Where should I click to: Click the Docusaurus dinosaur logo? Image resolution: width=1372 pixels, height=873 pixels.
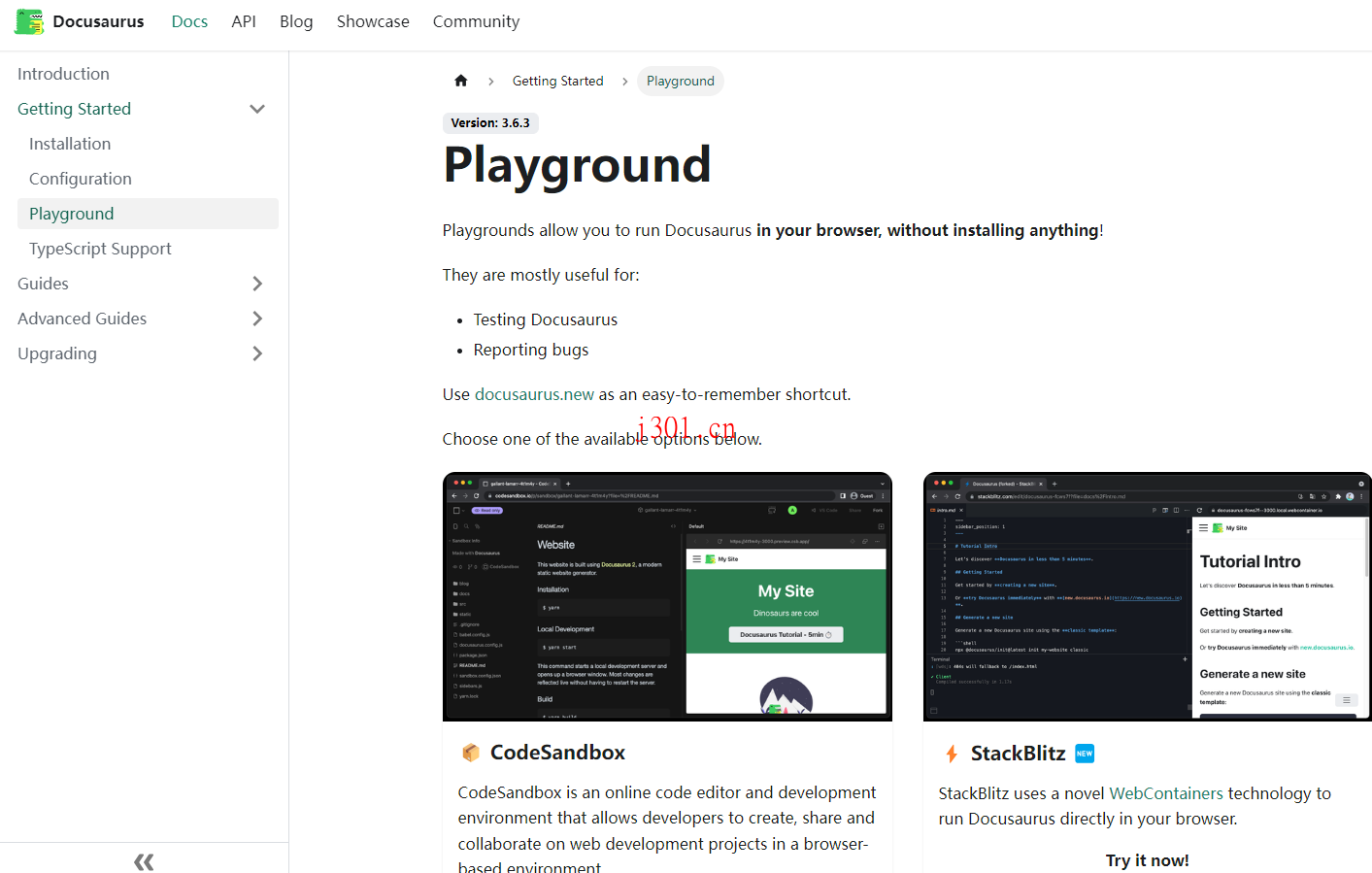28,20
